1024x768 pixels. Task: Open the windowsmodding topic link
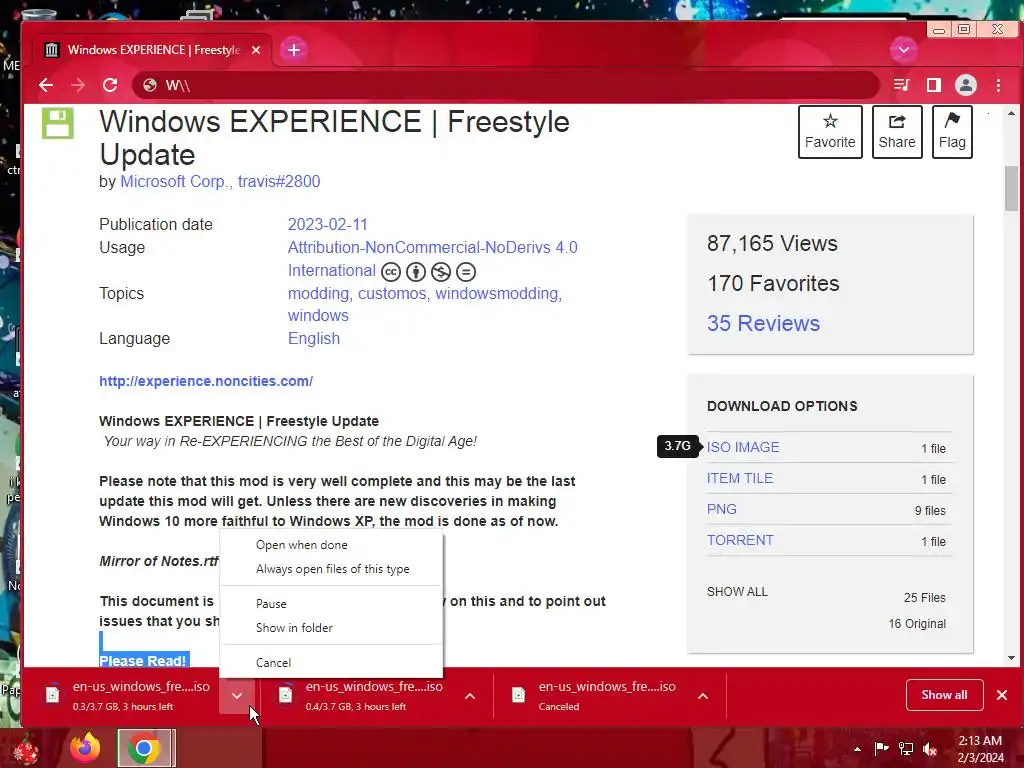tap(496, 294)
